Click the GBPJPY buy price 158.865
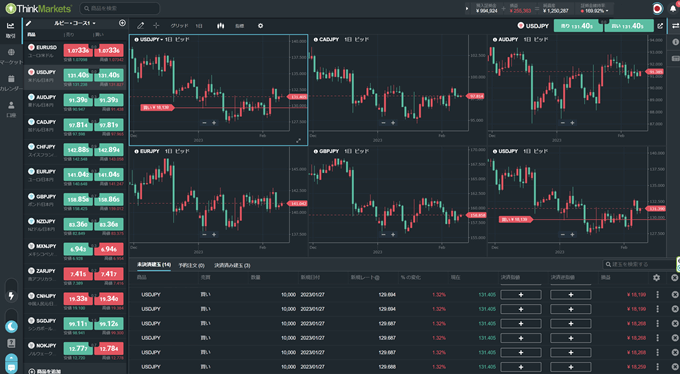 [x=109, y=200]
